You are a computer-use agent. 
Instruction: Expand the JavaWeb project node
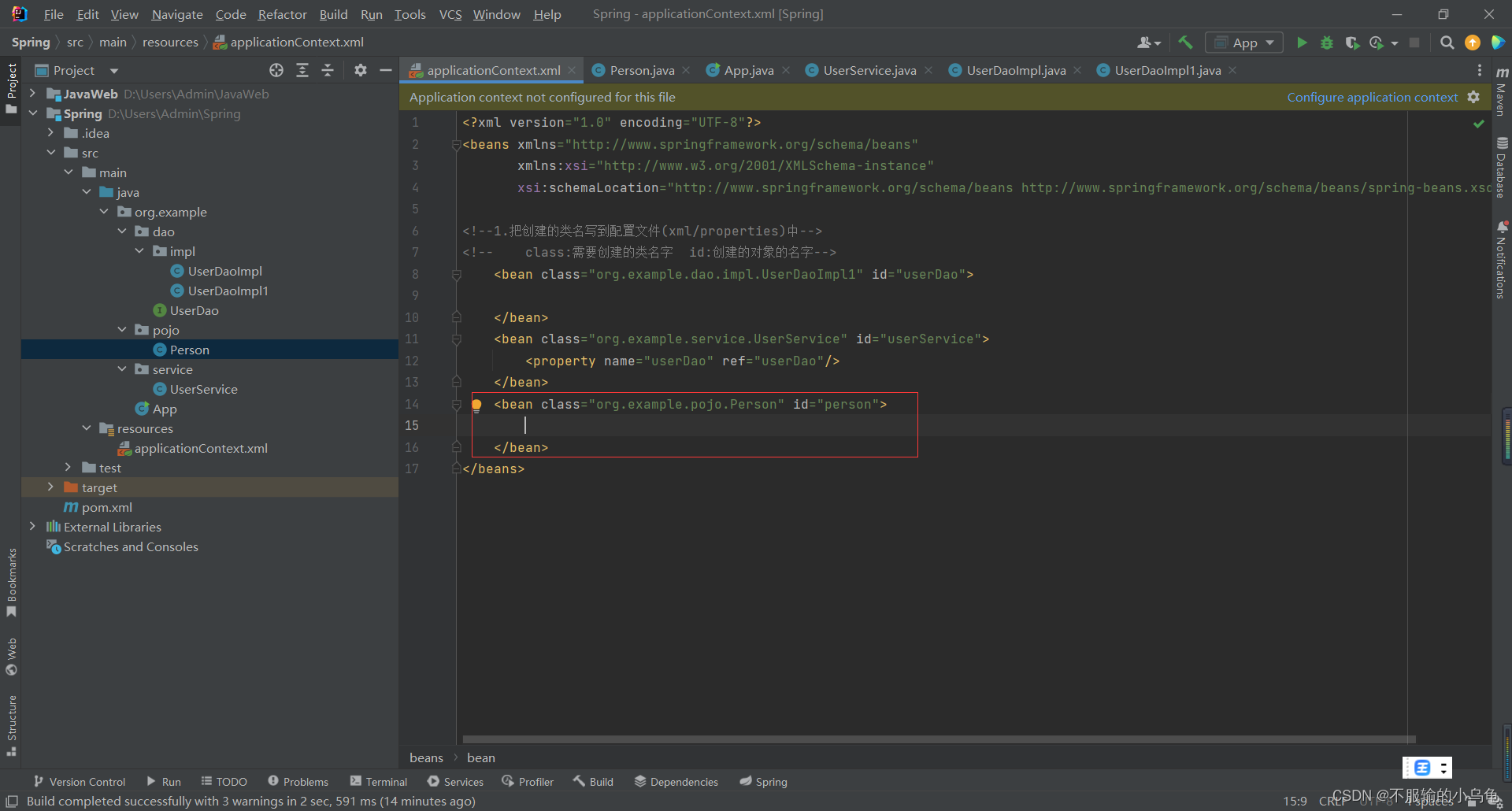tap(32, 94)
